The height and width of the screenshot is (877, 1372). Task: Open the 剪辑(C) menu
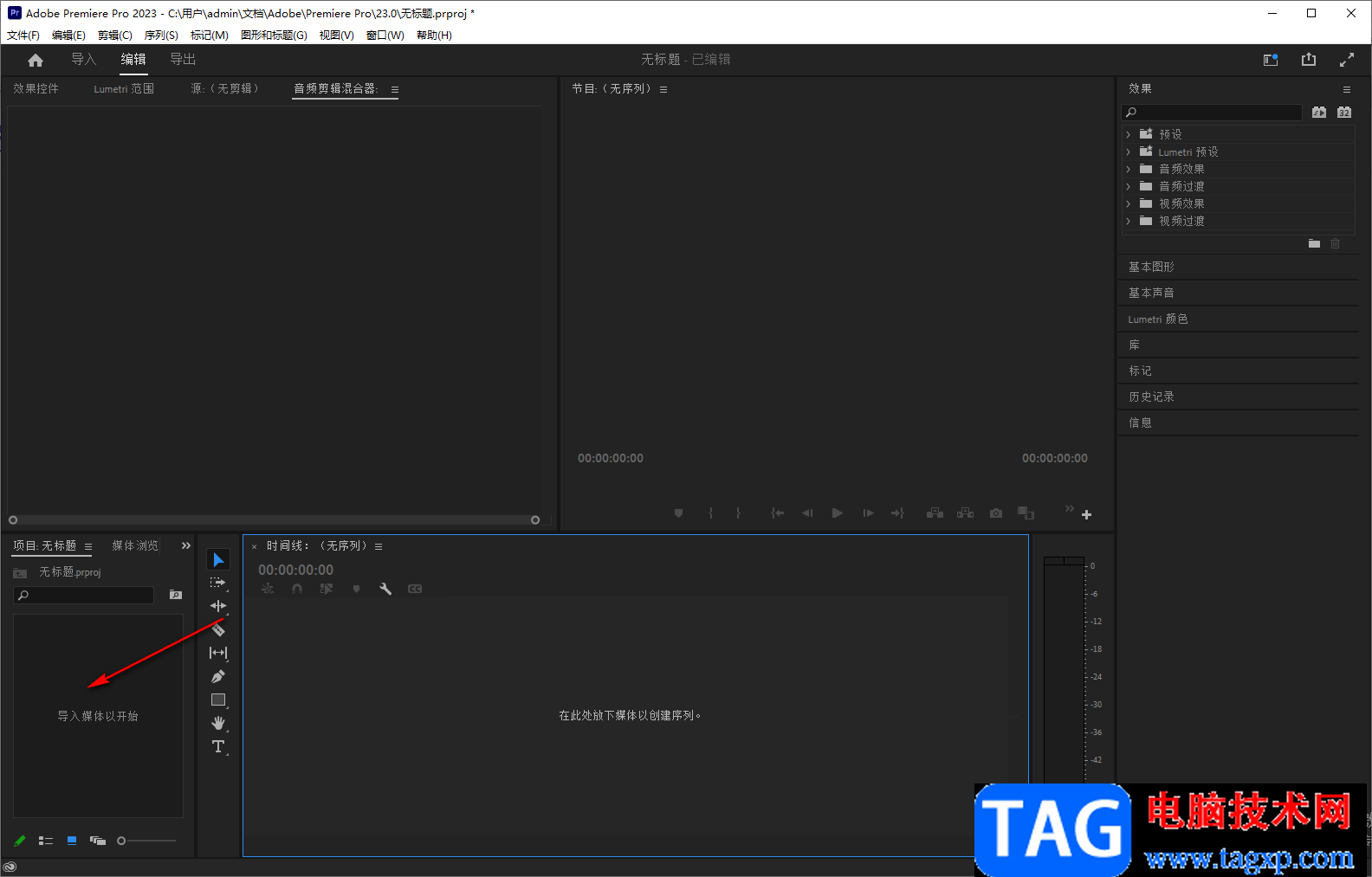[115, 35]
